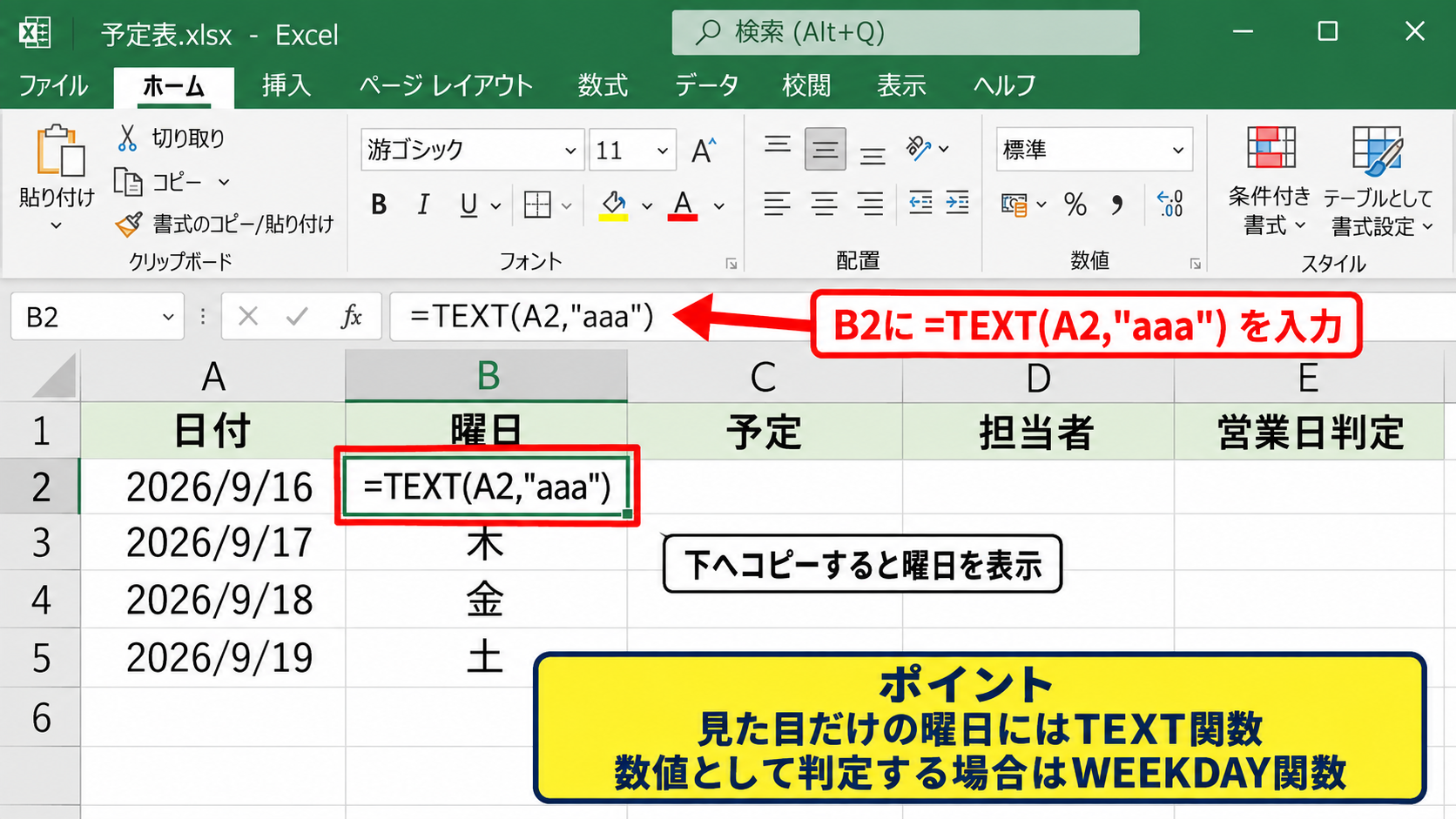The width and height of the screenshot is (1456, 819).
Task: Apply percent style with the % icon
Action: coord(1075,205)
